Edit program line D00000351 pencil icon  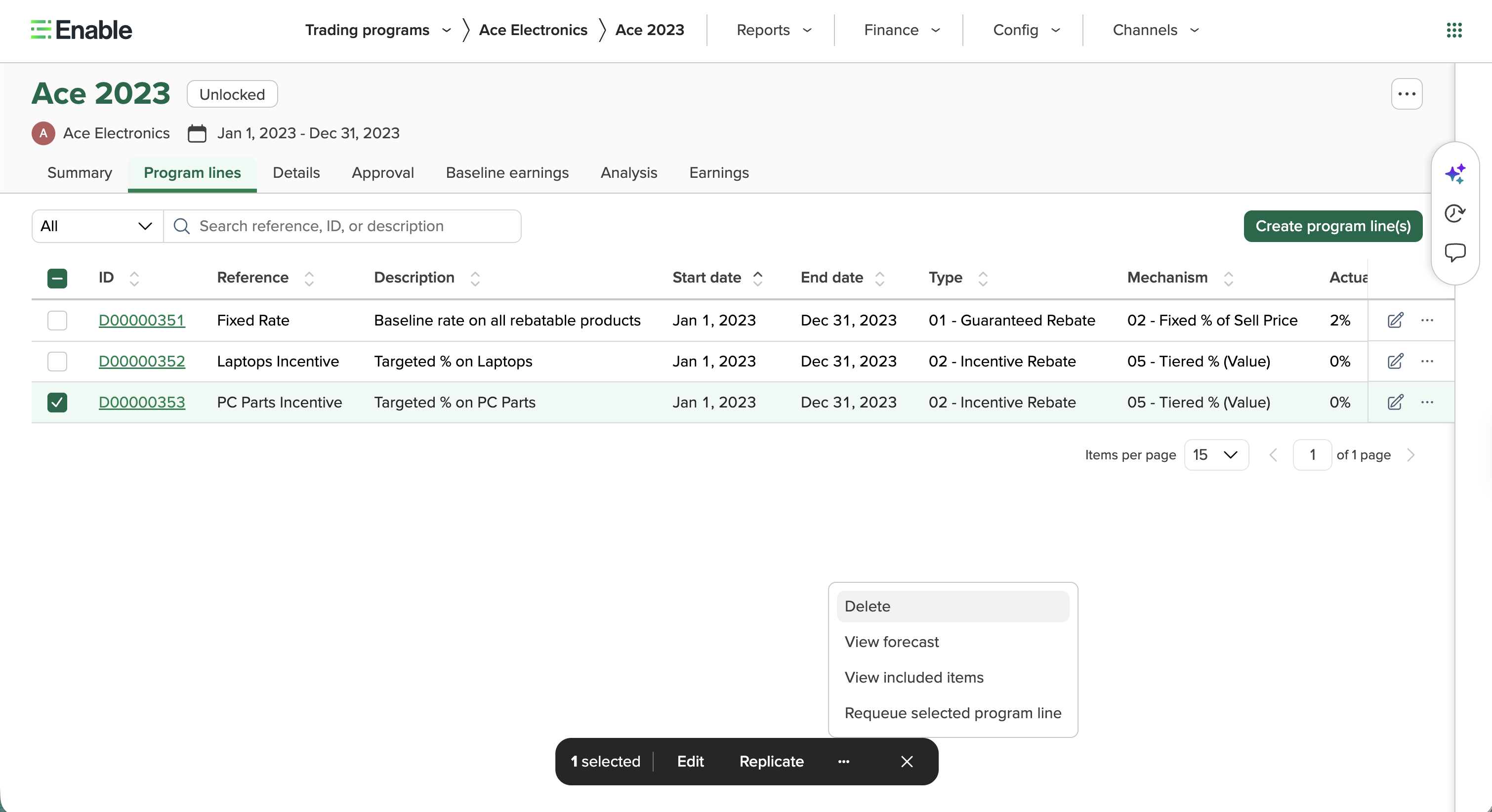[1395, 320]
